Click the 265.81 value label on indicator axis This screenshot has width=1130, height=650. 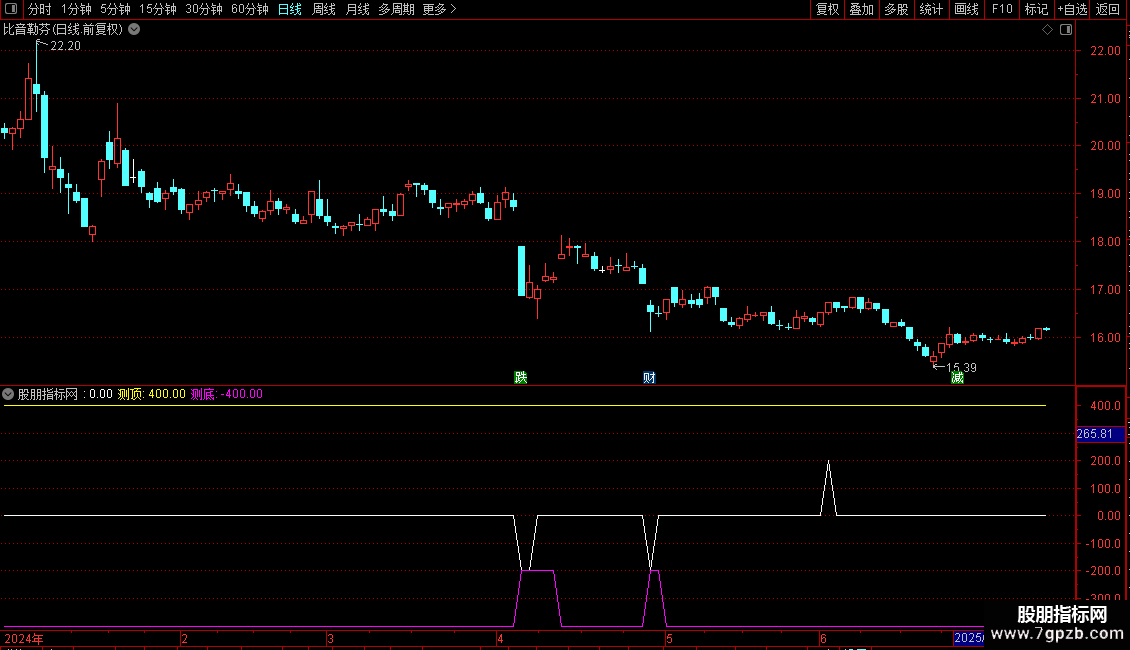1094,434
